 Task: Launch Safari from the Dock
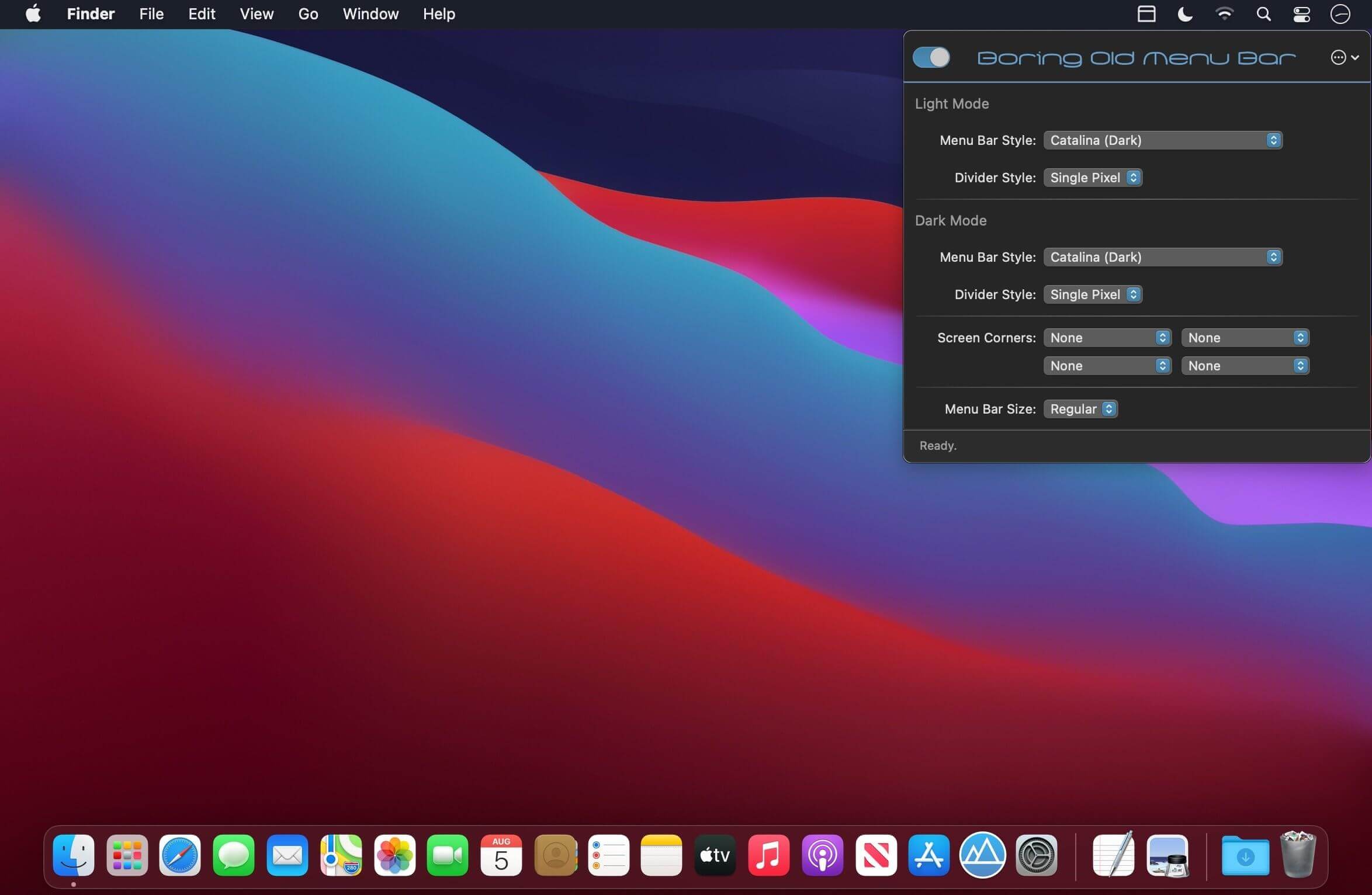click(x=180, y=855)
